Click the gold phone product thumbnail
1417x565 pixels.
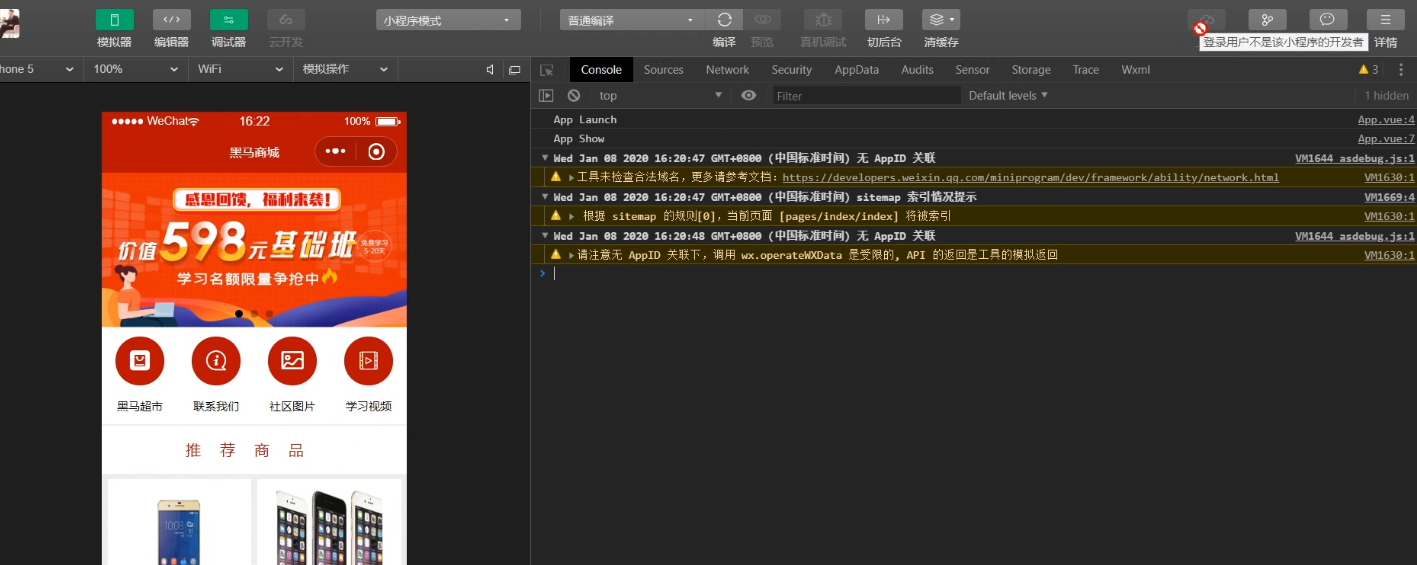click(x=179, y=522)
